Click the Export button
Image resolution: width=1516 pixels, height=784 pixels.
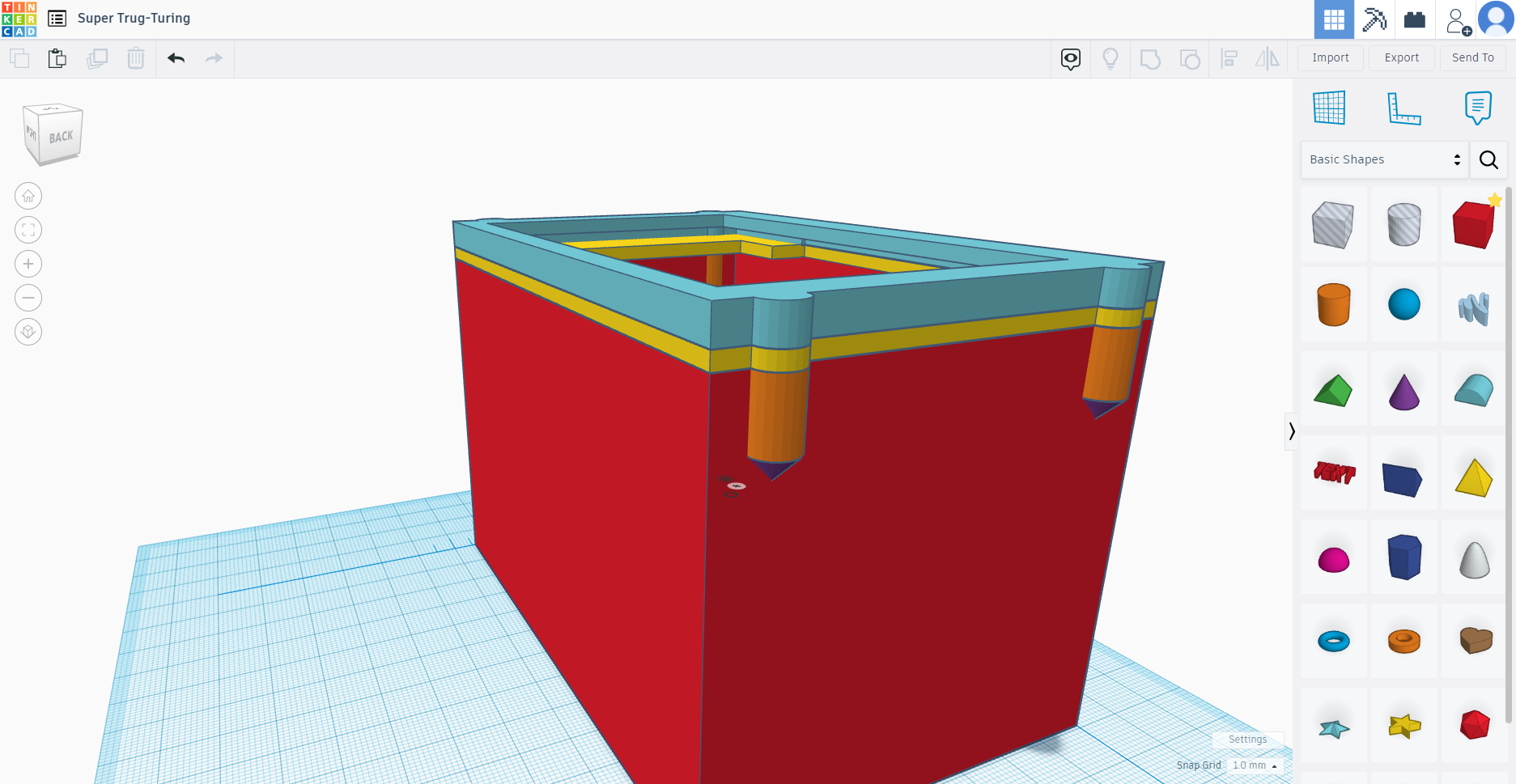1401,57
